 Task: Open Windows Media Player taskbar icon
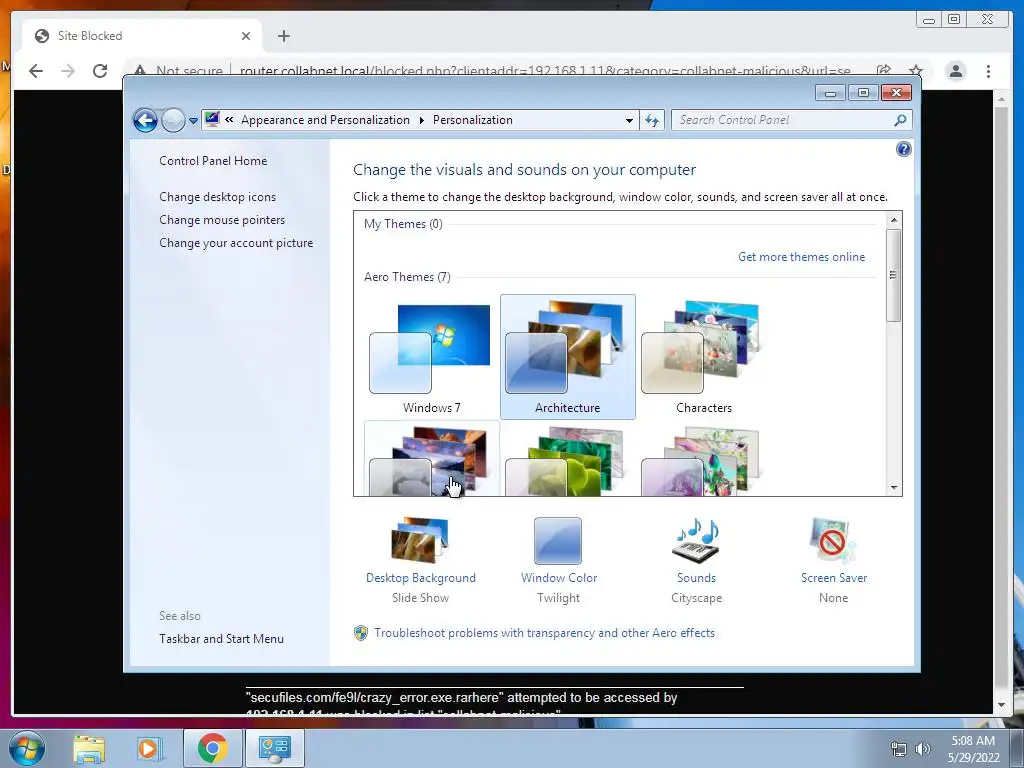point(150,748)
